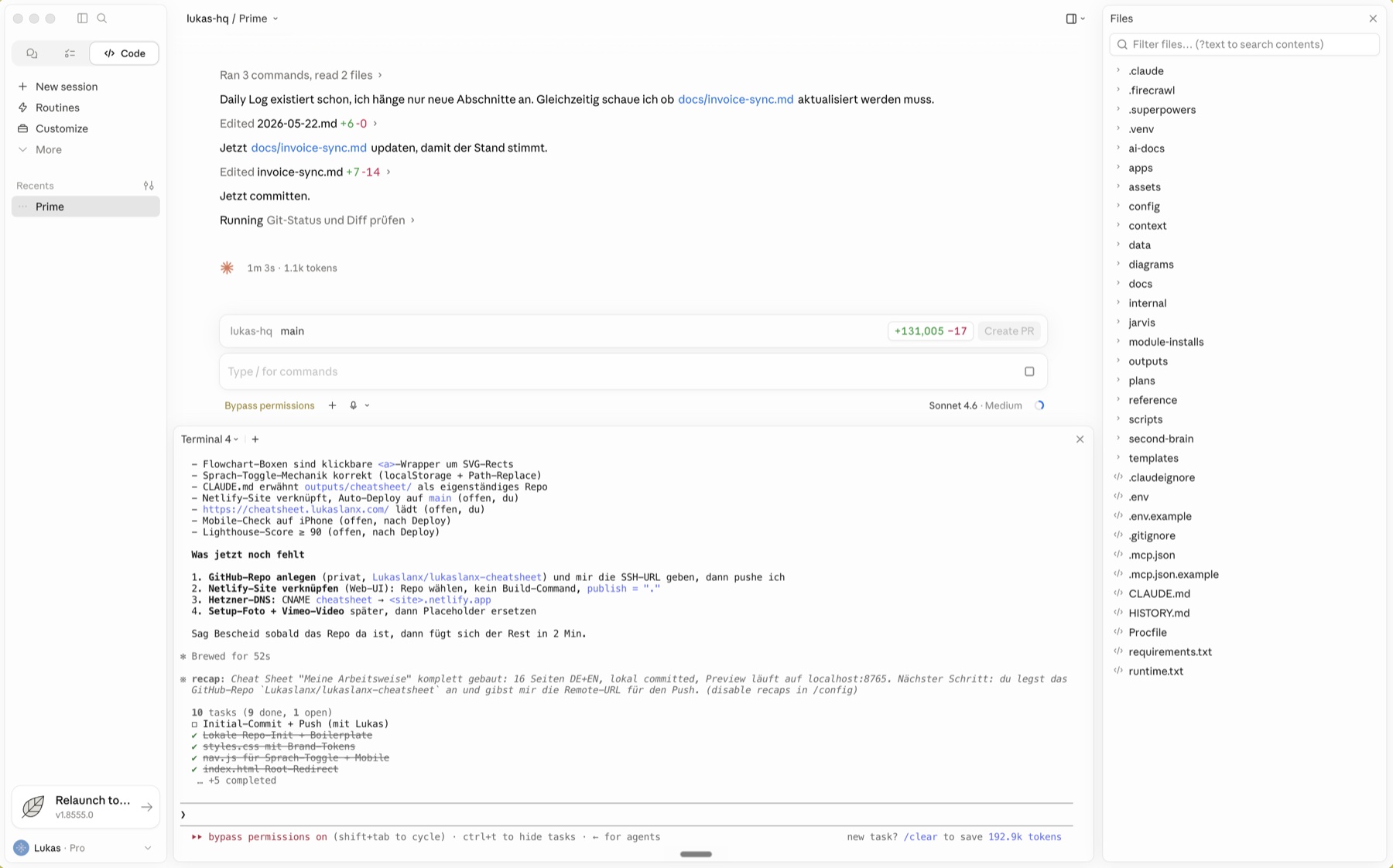This screenshot has height=868, width=1393.
Task: Open the panel layout dropdown in header
Action: pyautogui.click(x=1075, y=19)
